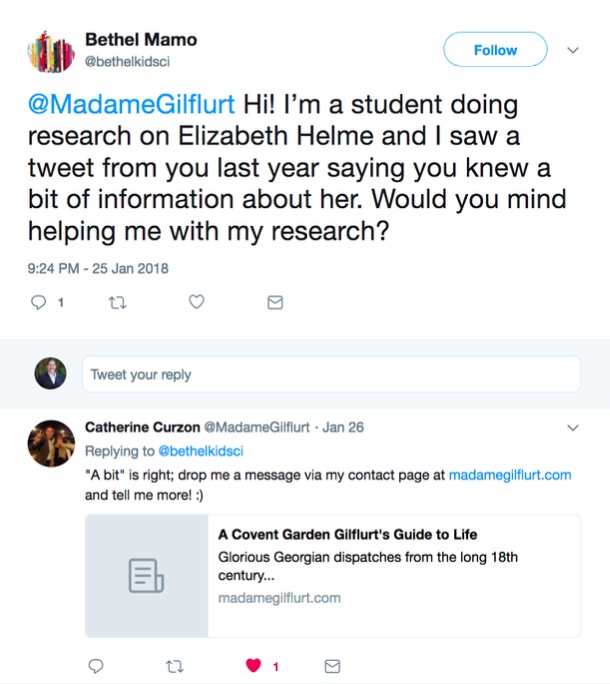The height and width of the screenshot is (684, 610).
Task: Click the link card document placeholder icon
Action: coord(146,576)
